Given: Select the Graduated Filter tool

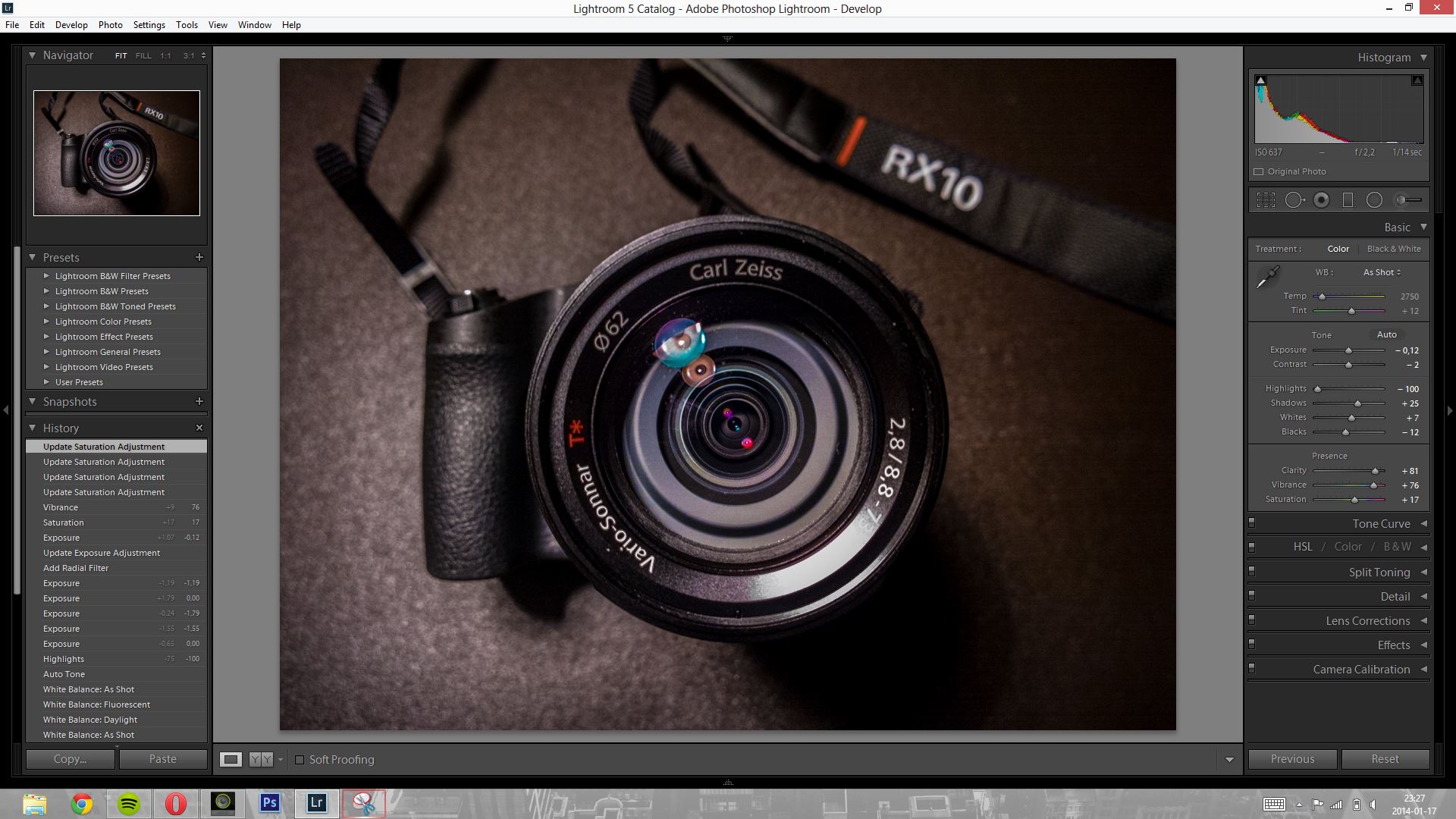Looking at the screenshot, I should pos(1348,200).
